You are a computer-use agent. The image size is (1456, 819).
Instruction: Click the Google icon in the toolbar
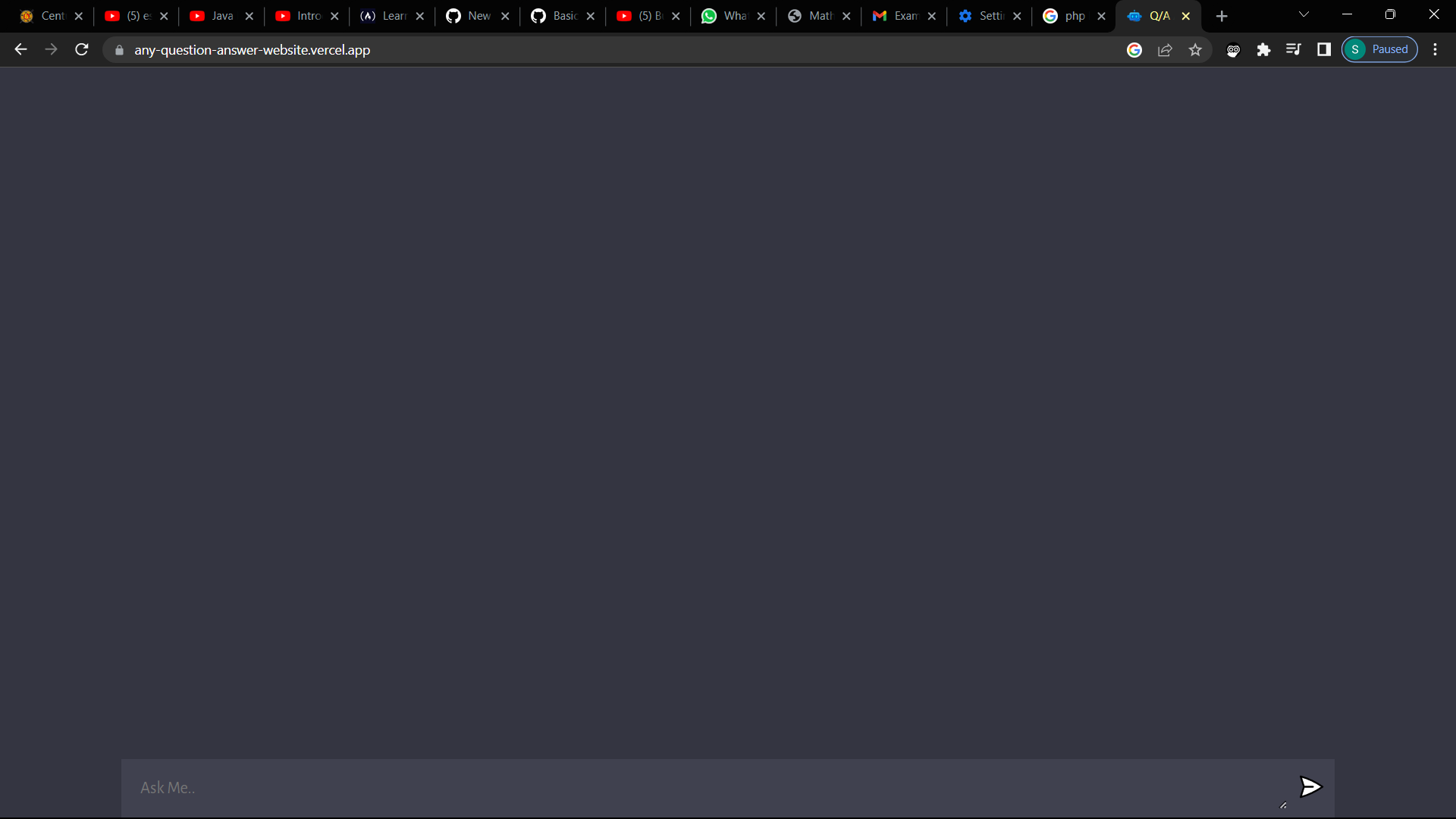(1134, 50)
